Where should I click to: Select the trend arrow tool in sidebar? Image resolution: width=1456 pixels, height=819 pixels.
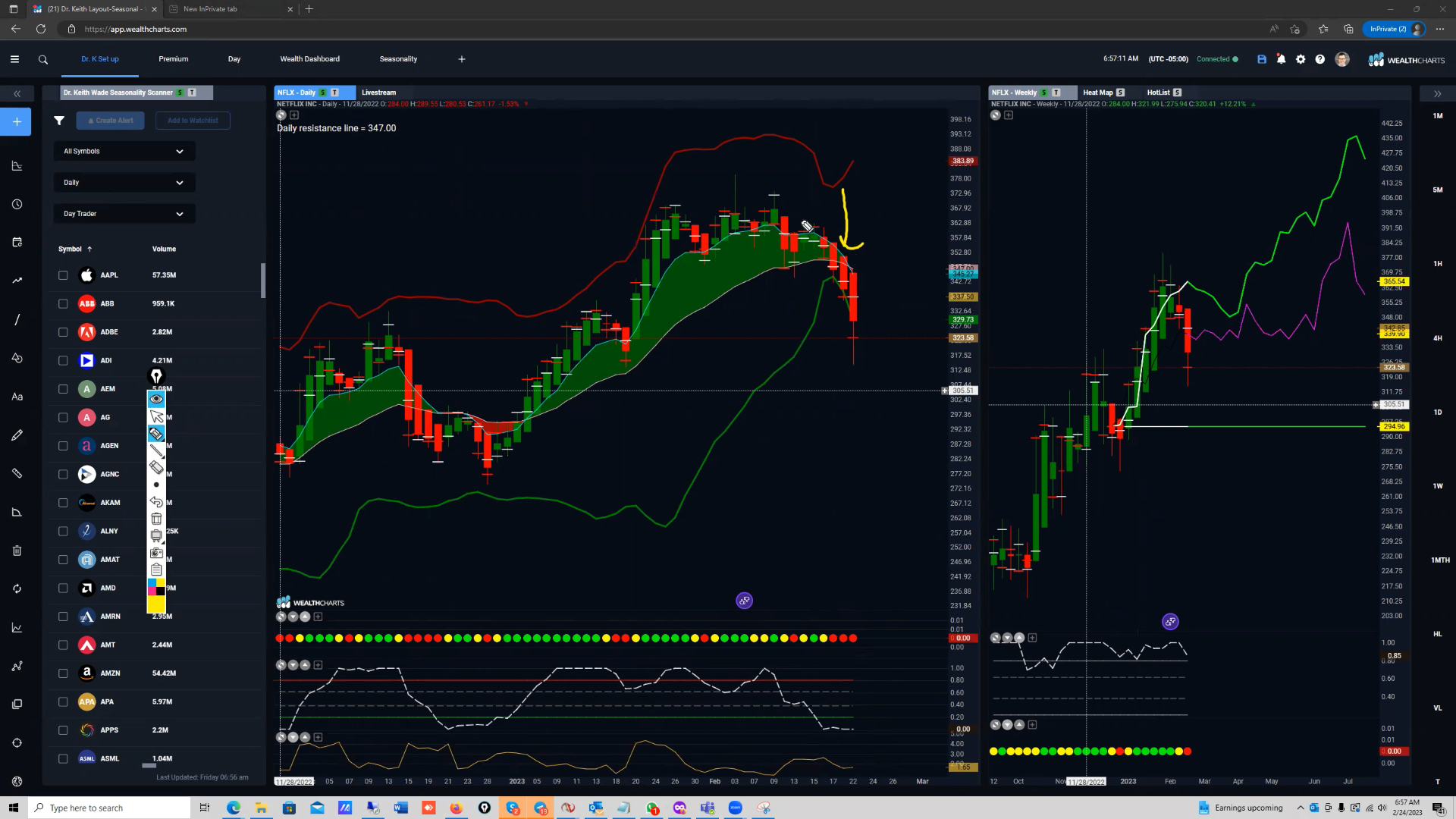17,281
